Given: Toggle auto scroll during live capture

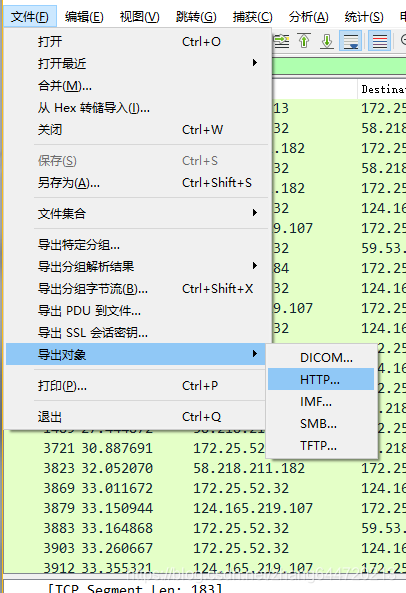Looking at the screenshot, I should 350,41.
